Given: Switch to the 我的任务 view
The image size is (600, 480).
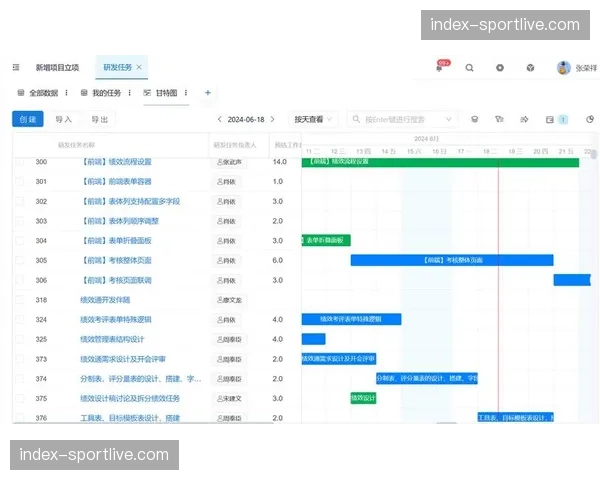Looking at the screenshot, I should (x=106, y=93).
